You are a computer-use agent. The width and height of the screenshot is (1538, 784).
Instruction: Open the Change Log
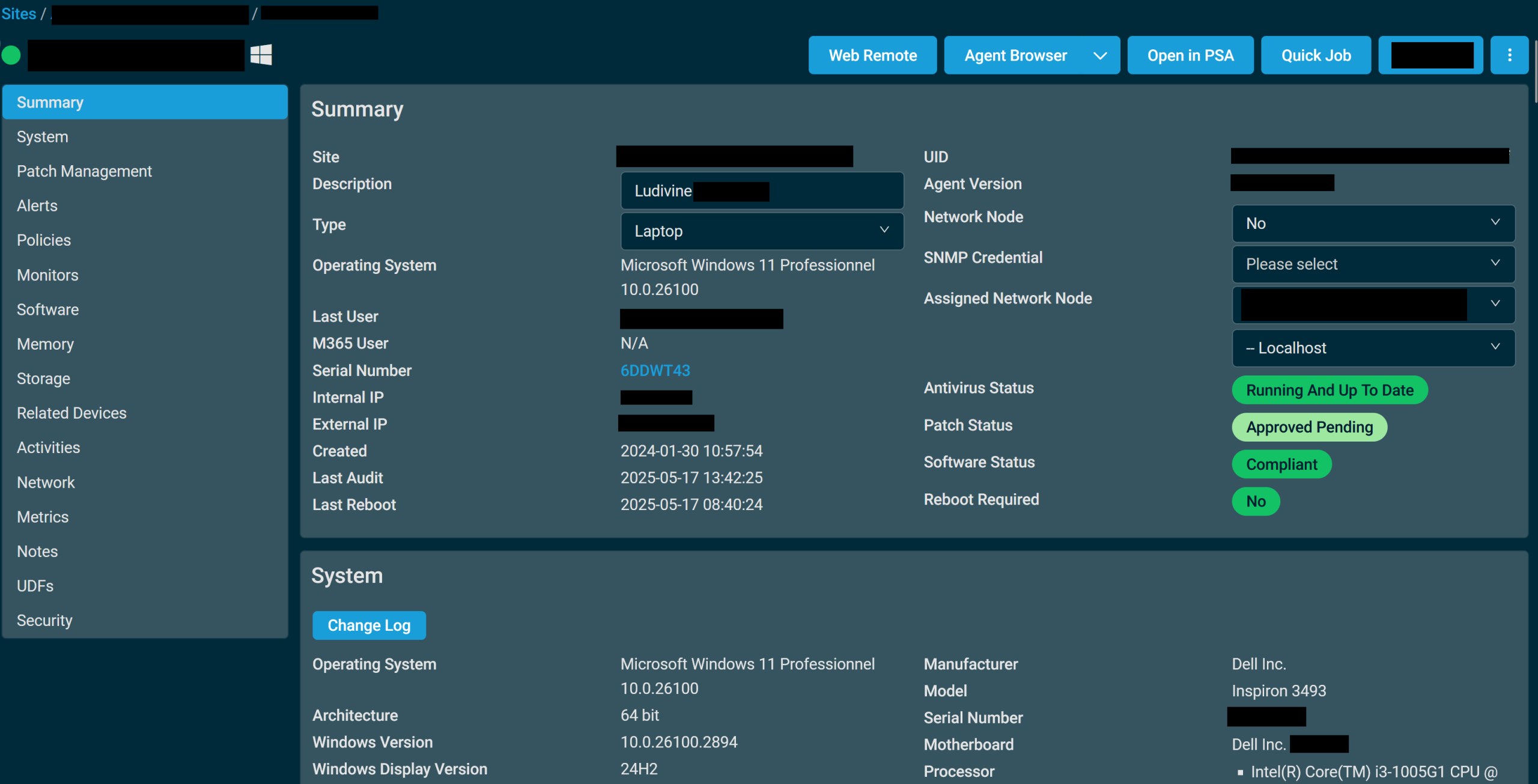(x=369, y=625)
